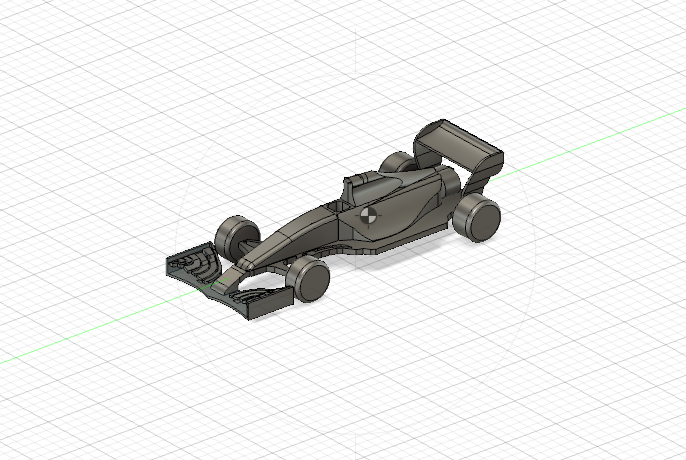686x460 pixels.
Task: Click the cockpit opening in the car body
Action: (x=336, y=206)
